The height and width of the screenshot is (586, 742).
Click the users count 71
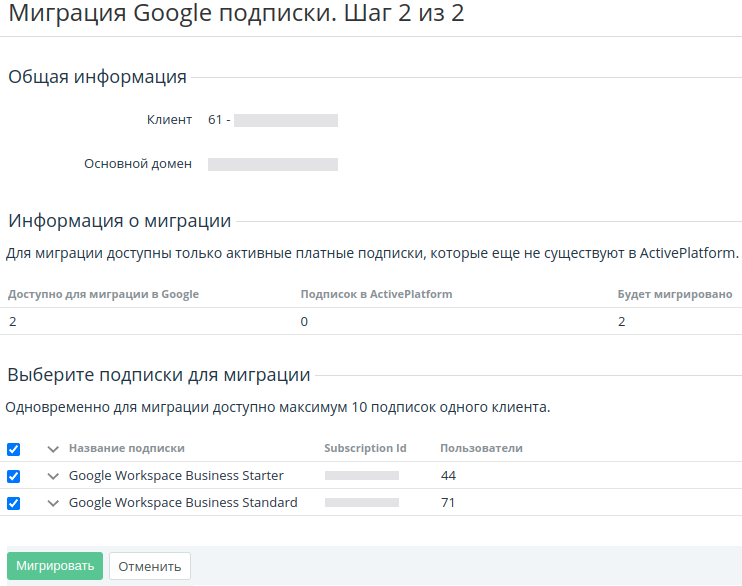448,503
